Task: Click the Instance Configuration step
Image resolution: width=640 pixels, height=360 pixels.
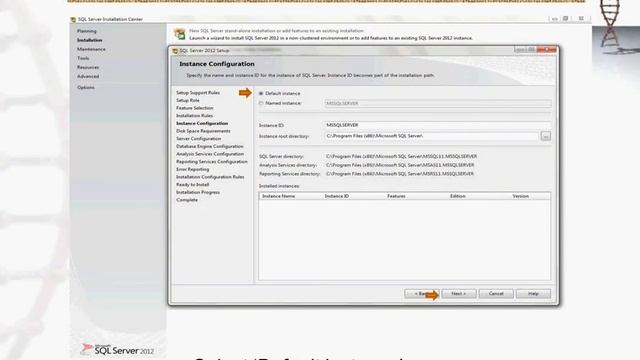Action: 202,123
